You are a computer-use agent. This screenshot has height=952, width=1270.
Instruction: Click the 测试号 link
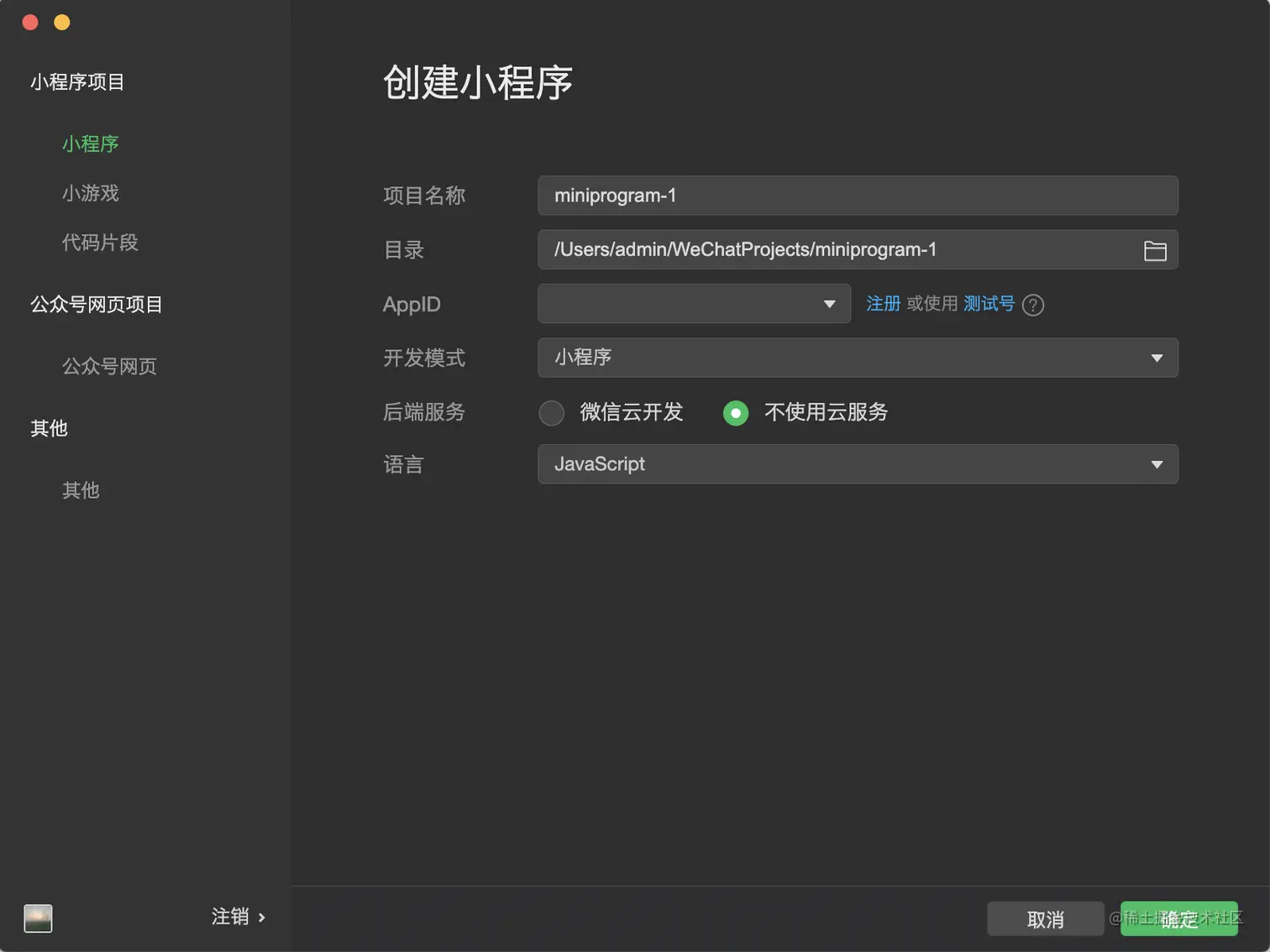pyautogui.click(x=989, y=304)
